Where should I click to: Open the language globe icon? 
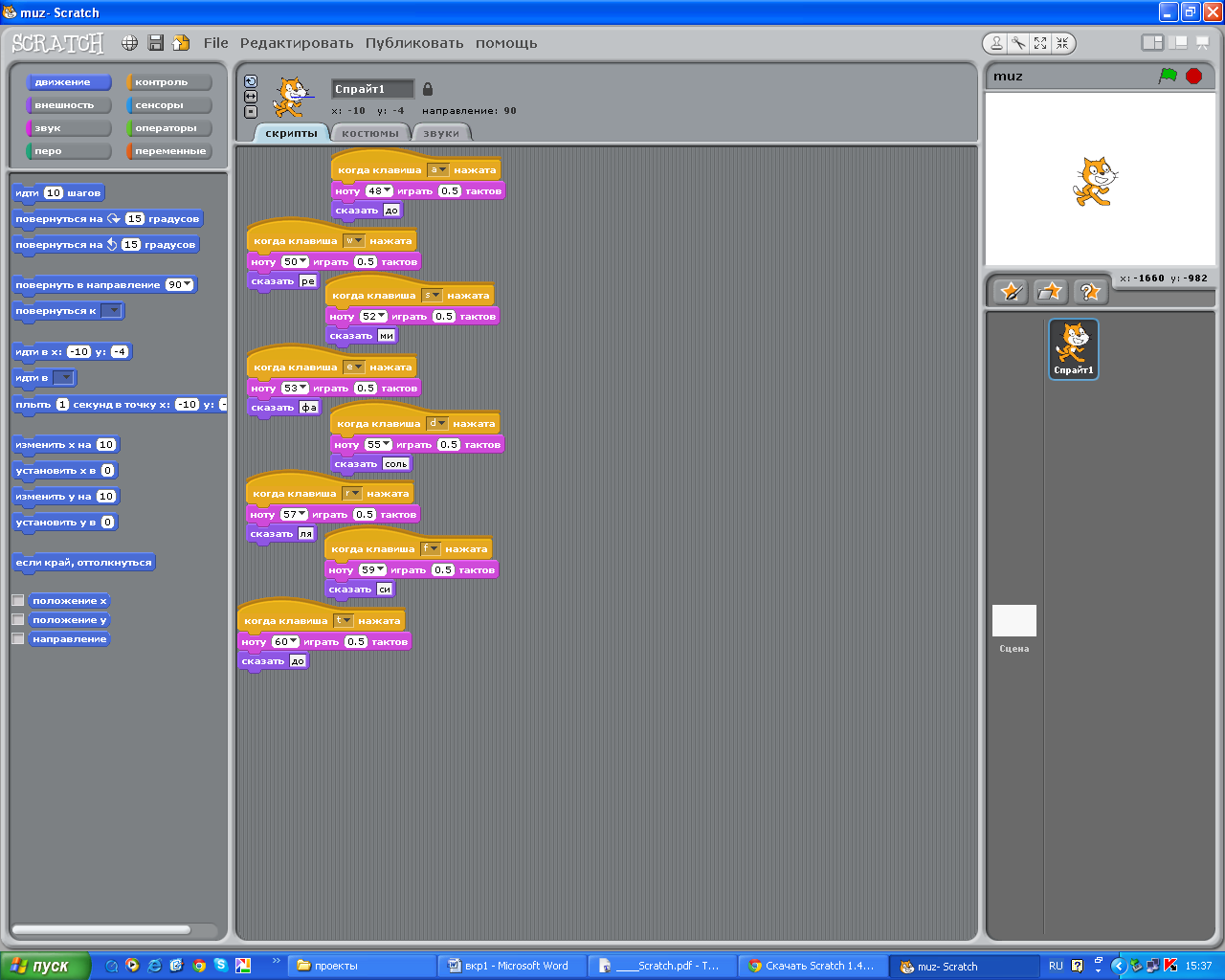tap(130, 43)
